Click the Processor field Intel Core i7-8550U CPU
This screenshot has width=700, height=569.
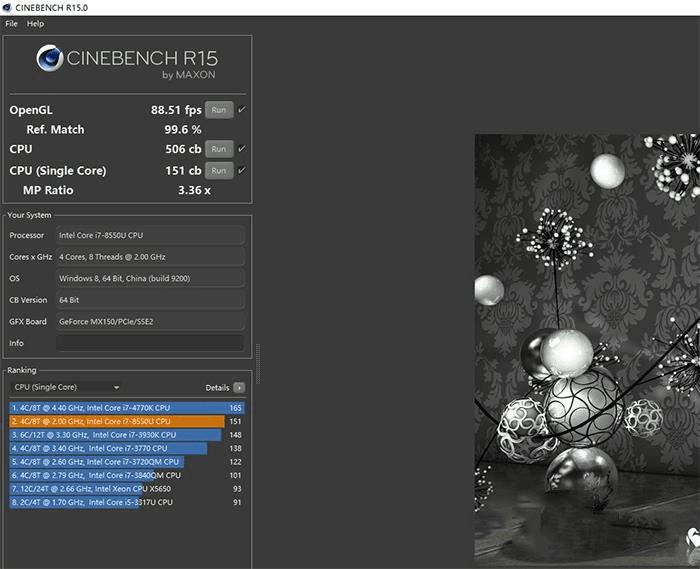click(x=150, y=235)
